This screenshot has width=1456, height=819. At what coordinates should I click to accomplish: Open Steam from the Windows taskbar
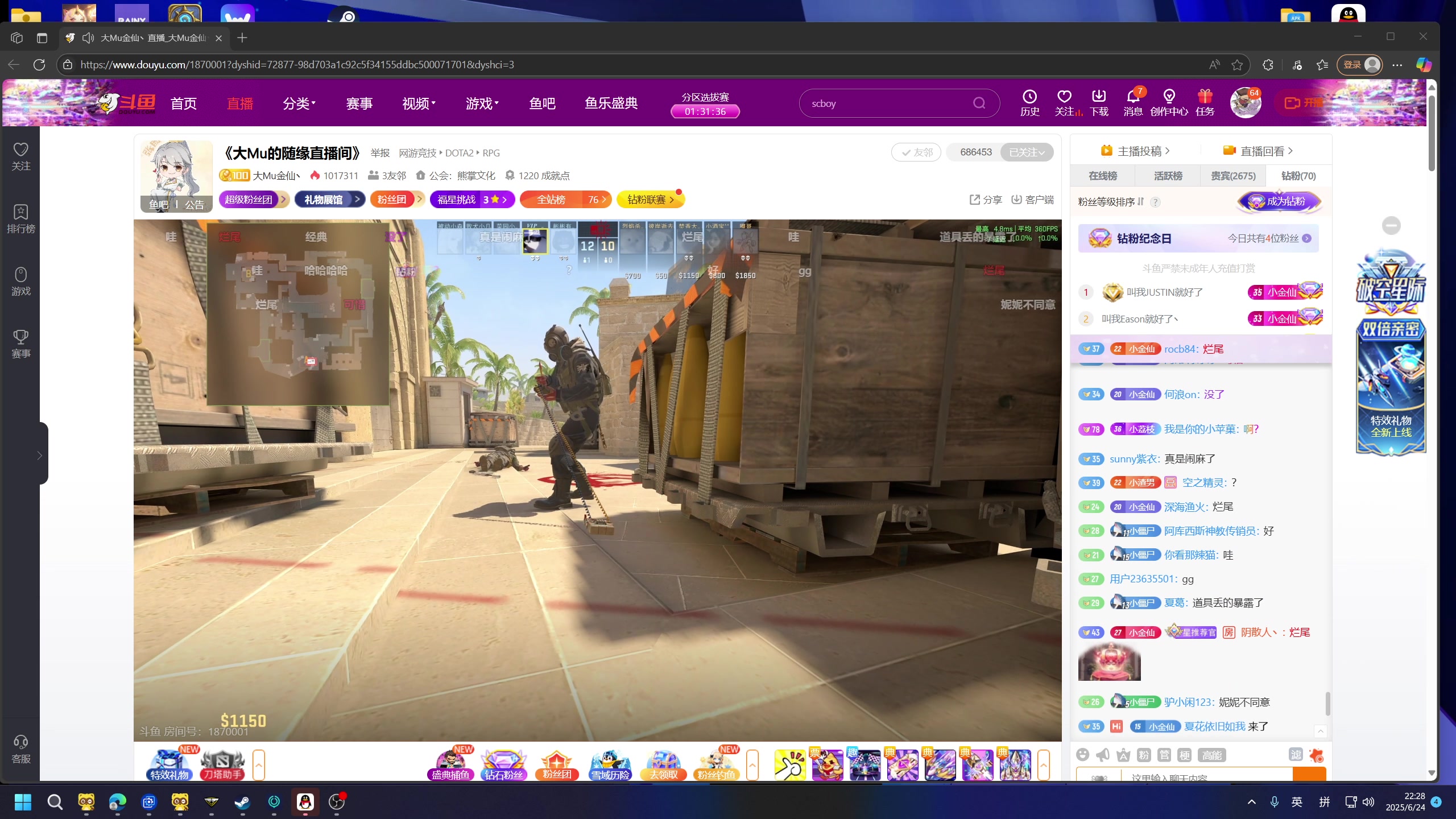[243, 802]
